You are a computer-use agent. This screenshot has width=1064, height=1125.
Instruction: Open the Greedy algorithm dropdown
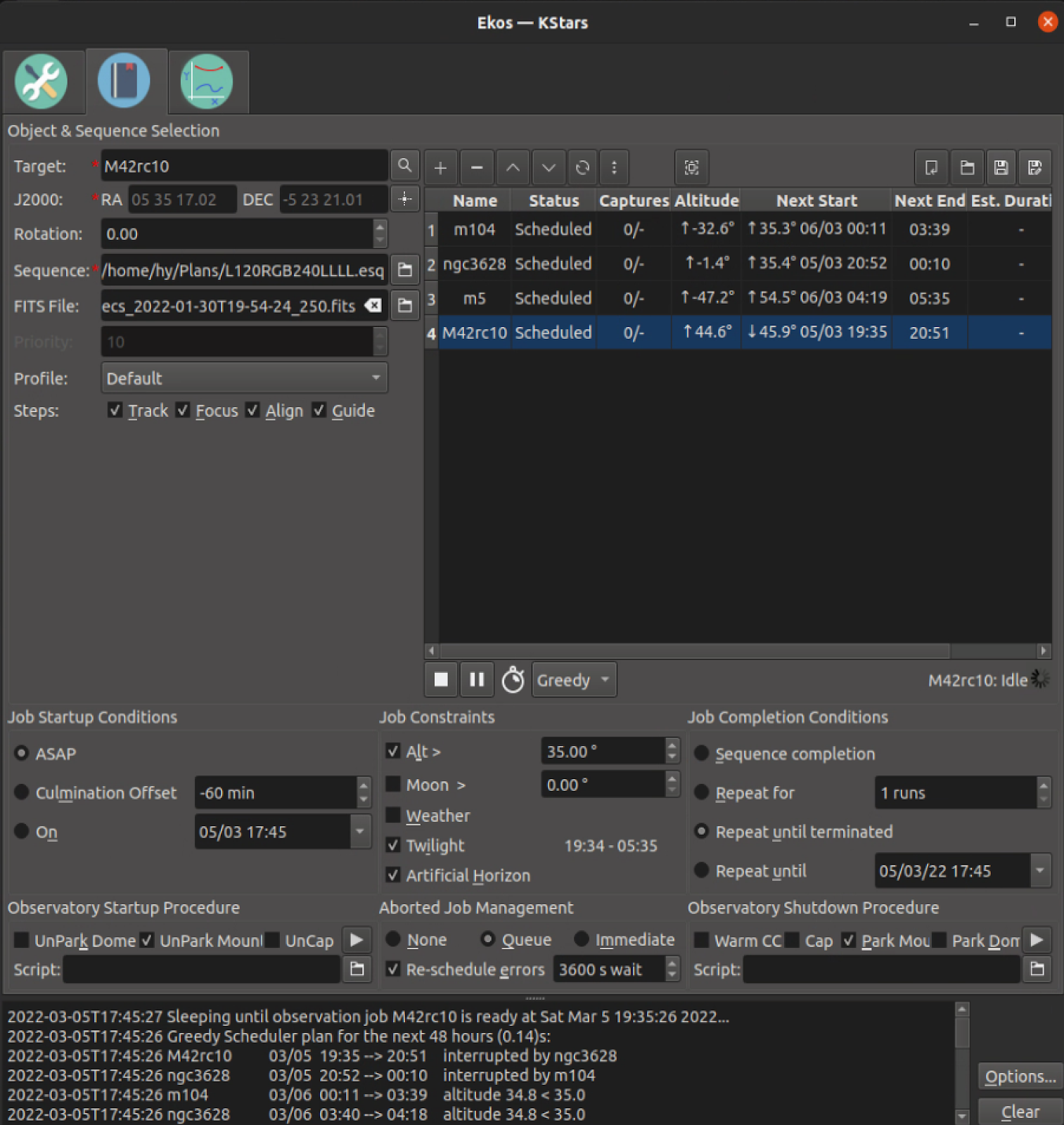point(574,680)
